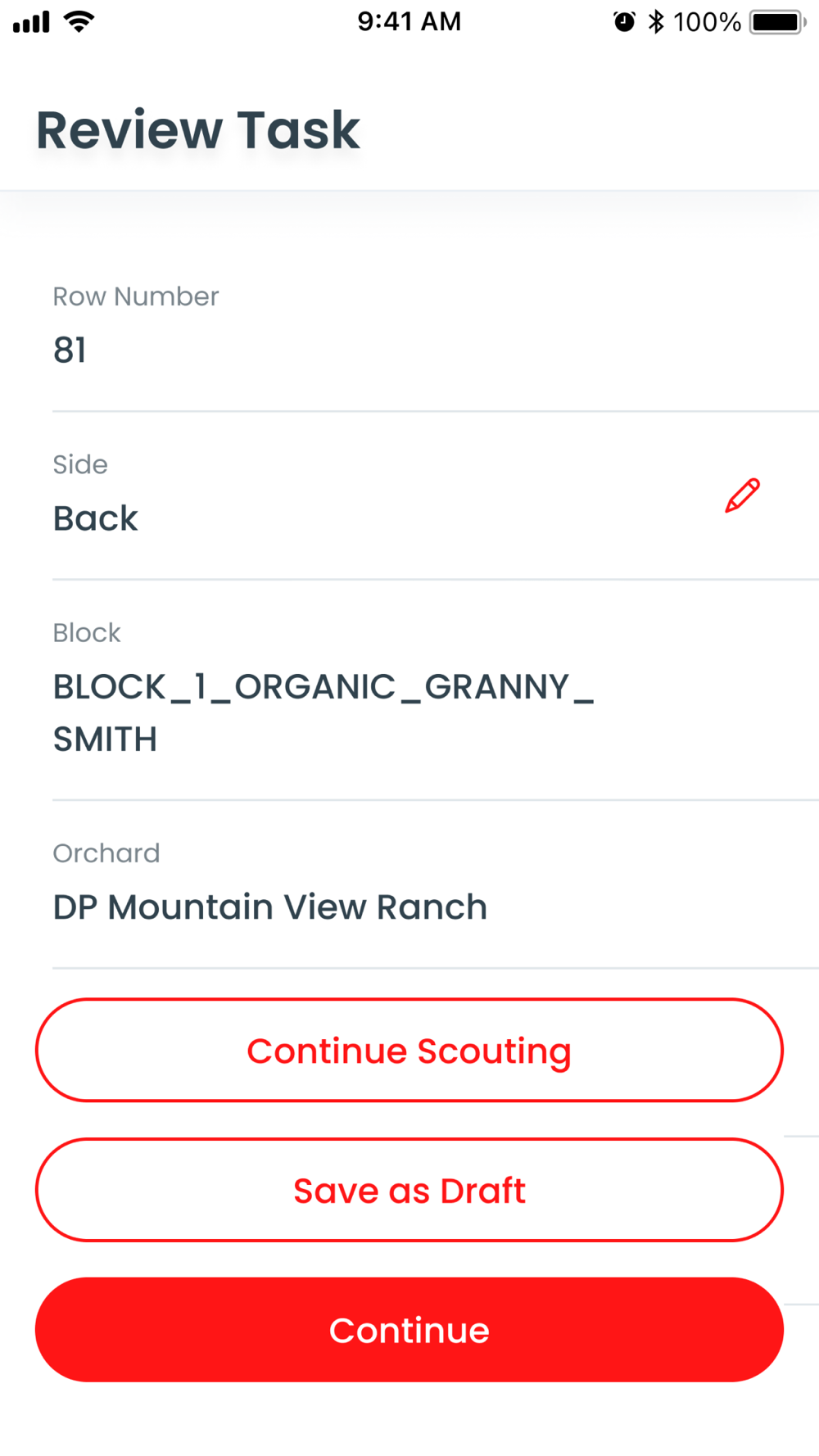Select the Side value Back

pos(96,518)
